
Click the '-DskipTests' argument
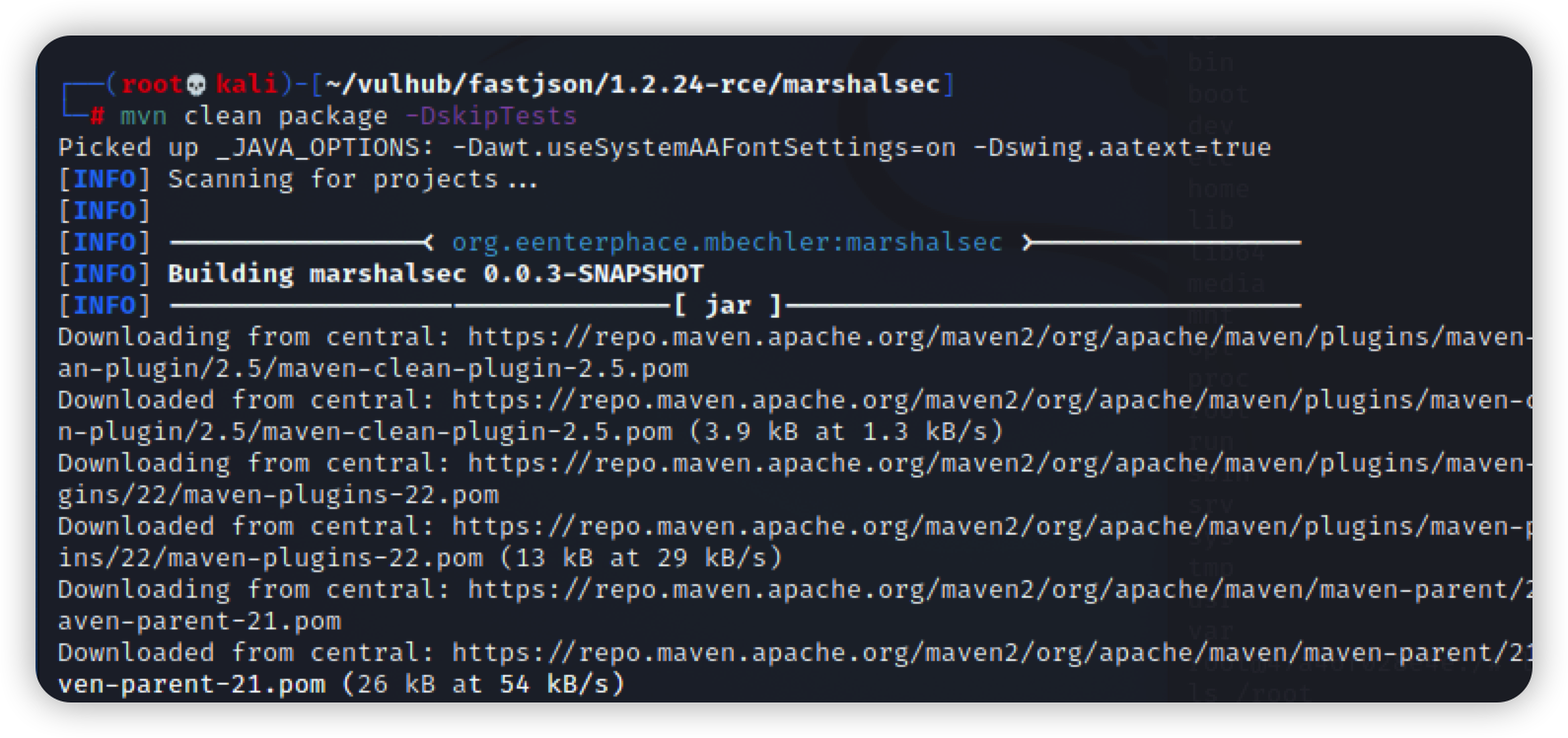pos(490,115)
